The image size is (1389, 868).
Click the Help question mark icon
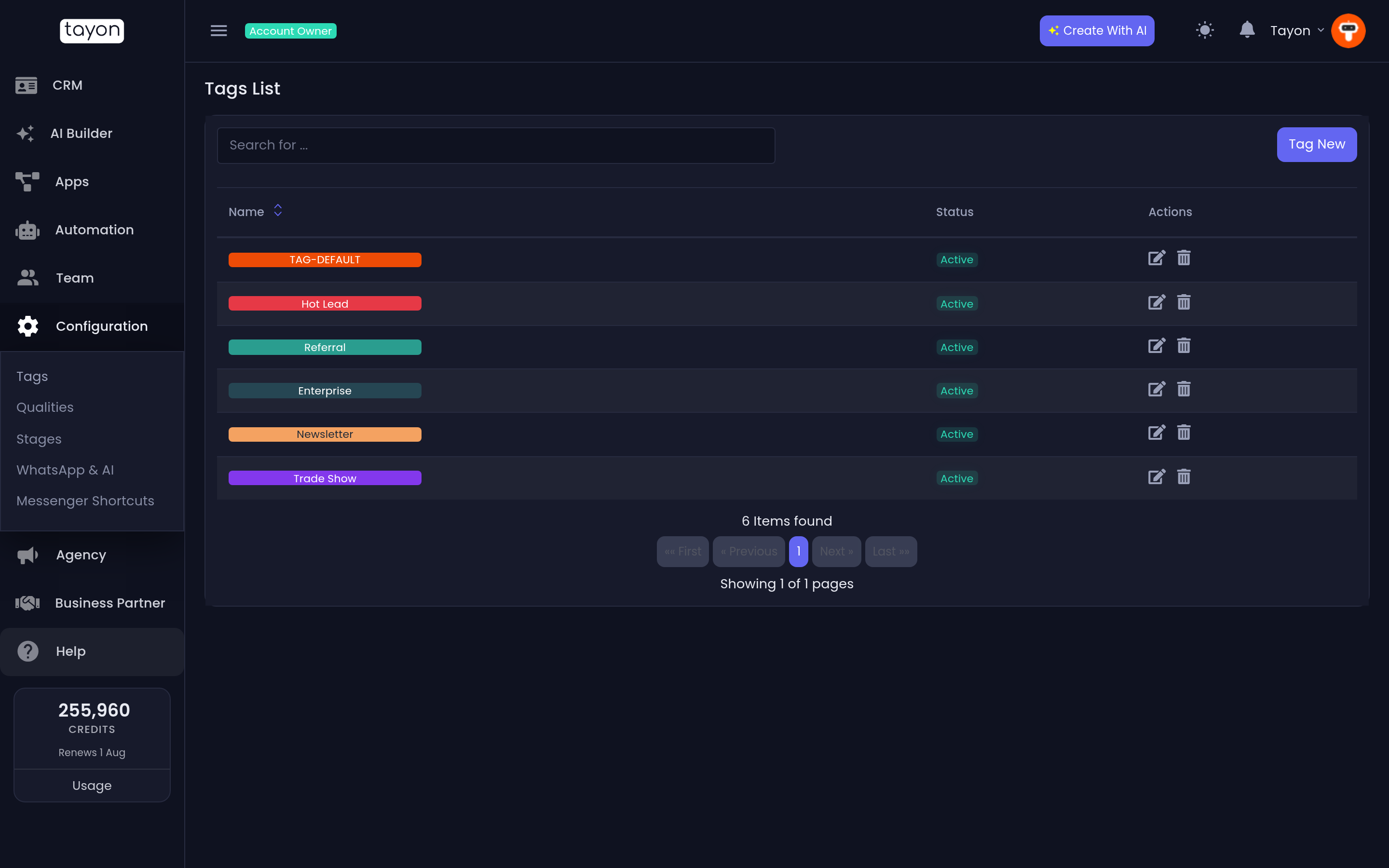pos(27,651)
